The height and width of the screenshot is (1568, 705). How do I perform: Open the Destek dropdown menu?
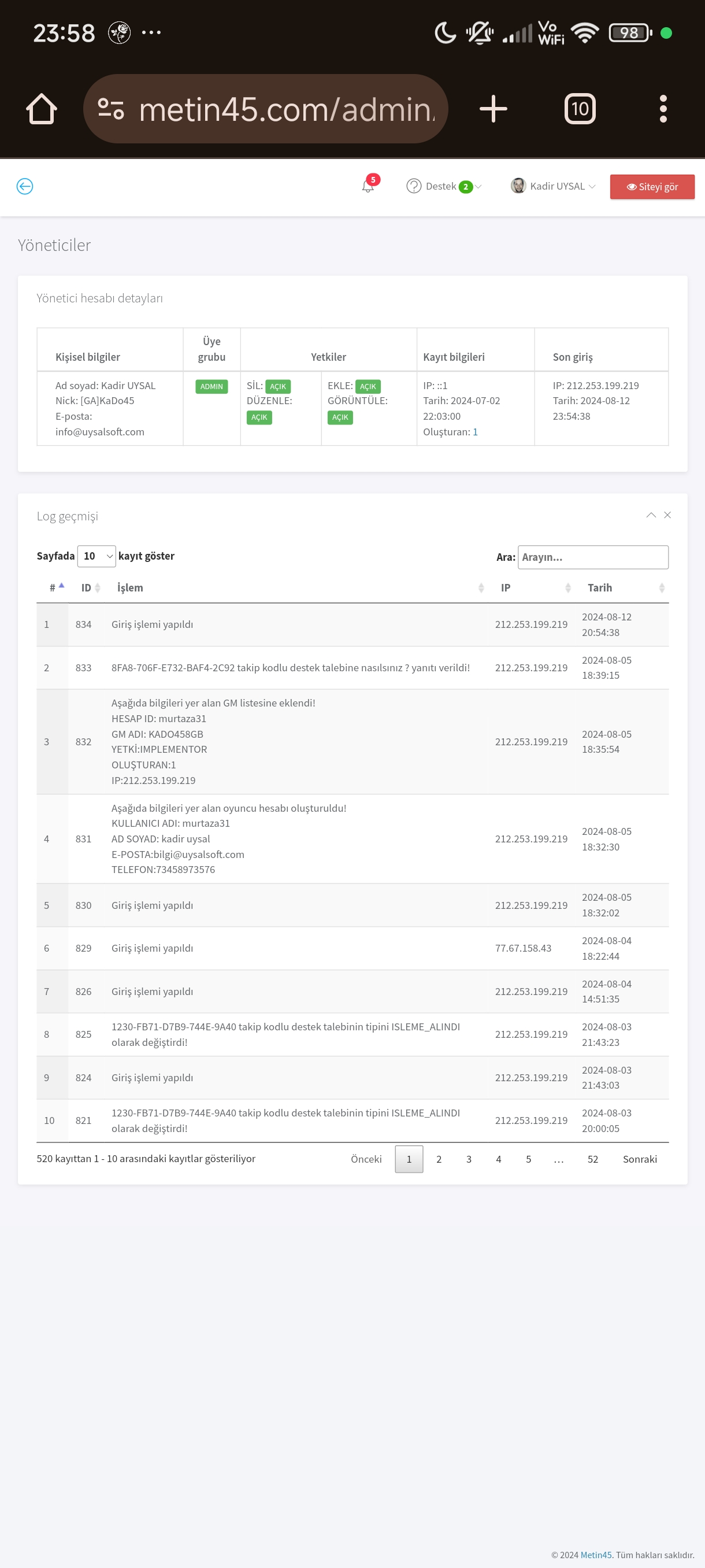click(444, 186)
